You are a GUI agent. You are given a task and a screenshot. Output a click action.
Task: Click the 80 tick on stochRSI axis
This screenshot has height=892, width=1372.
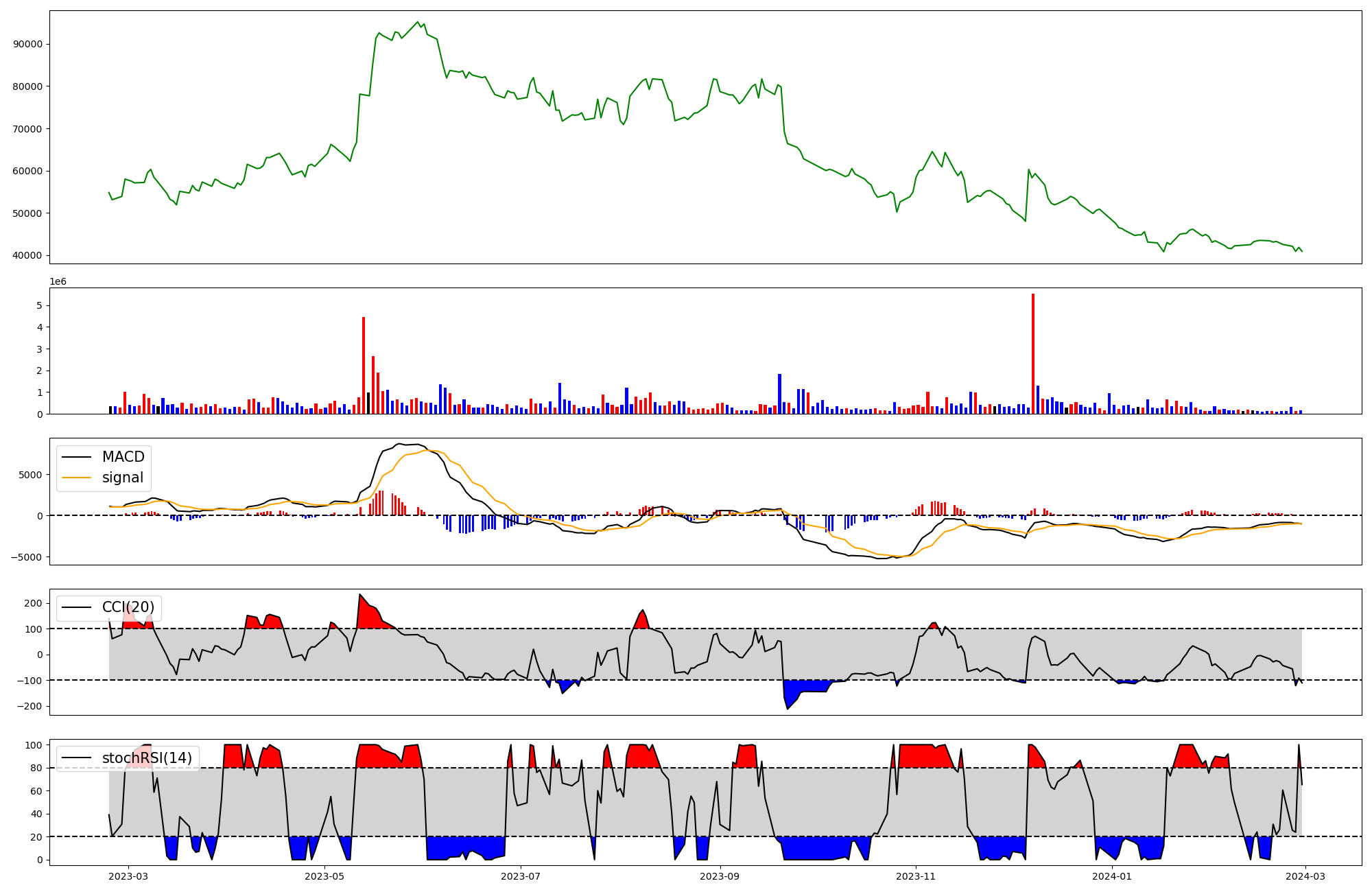[36, 768]
